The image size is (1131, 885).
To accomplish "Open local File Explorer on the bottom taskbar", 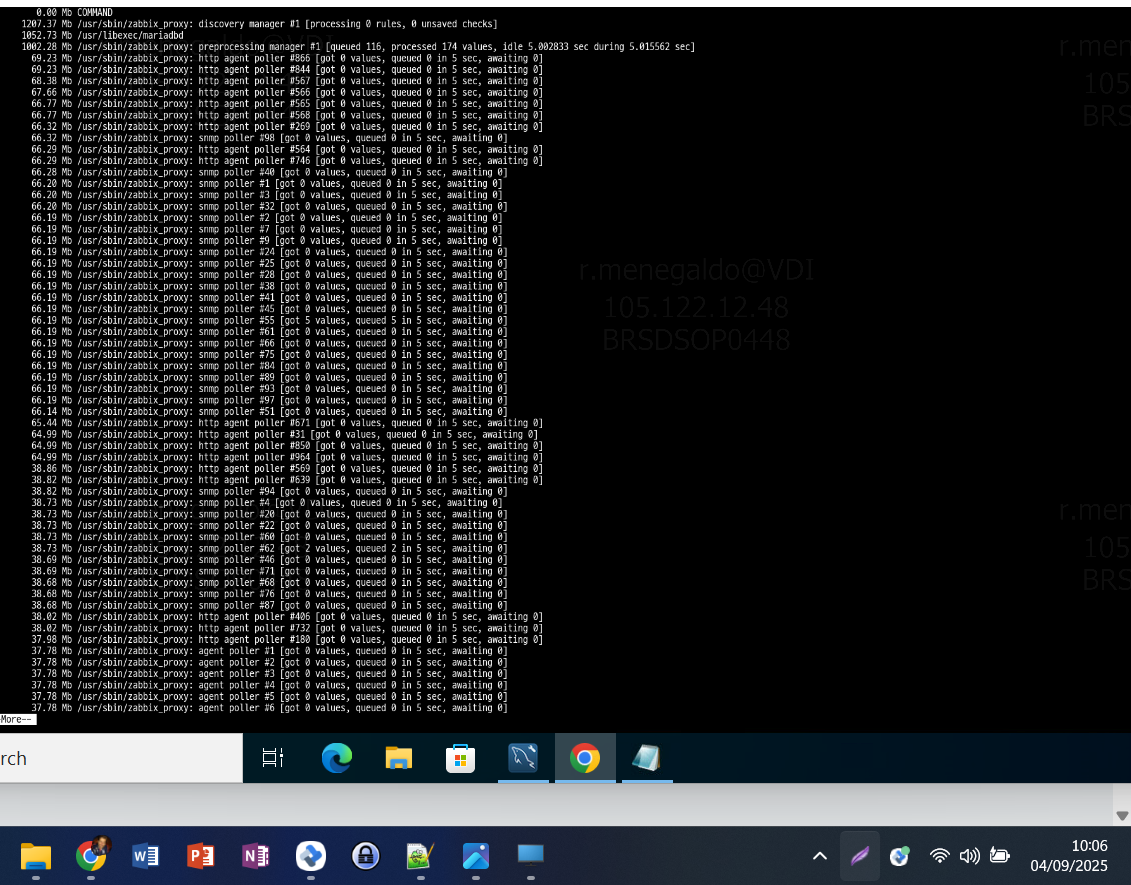I will tap(35, 856).
